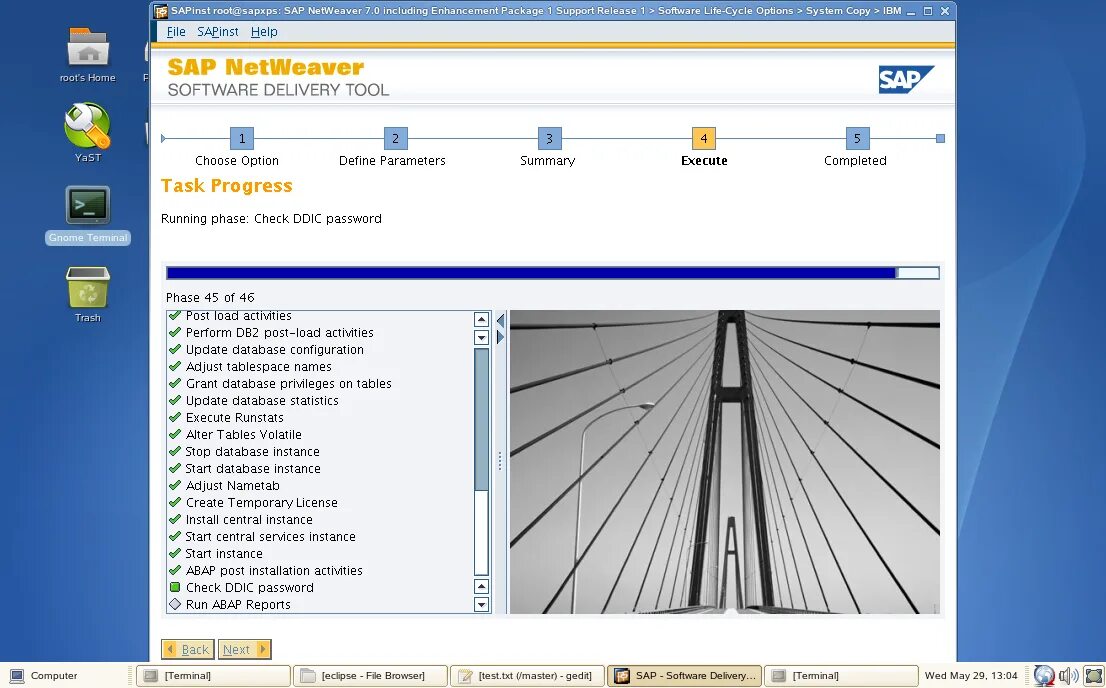Open the Help menu
The width and height of the screenshot is (1106, 688).
tap(264, 32)
